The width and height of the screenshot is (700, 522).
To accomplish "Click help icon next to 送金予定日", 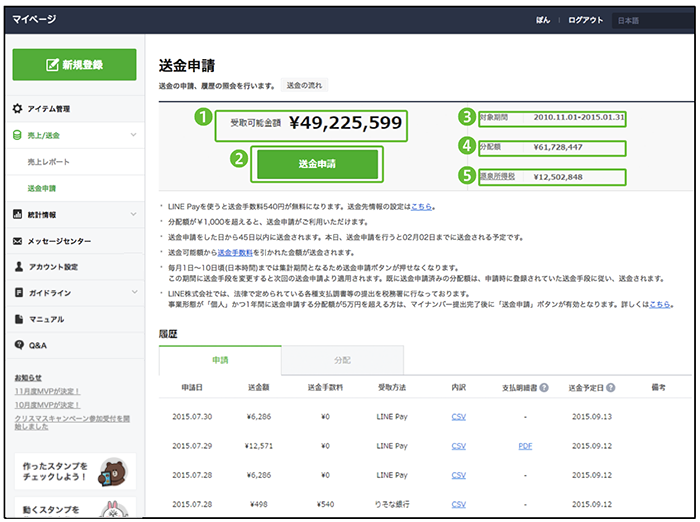I will pyautogui.click(x=610, y=388).
